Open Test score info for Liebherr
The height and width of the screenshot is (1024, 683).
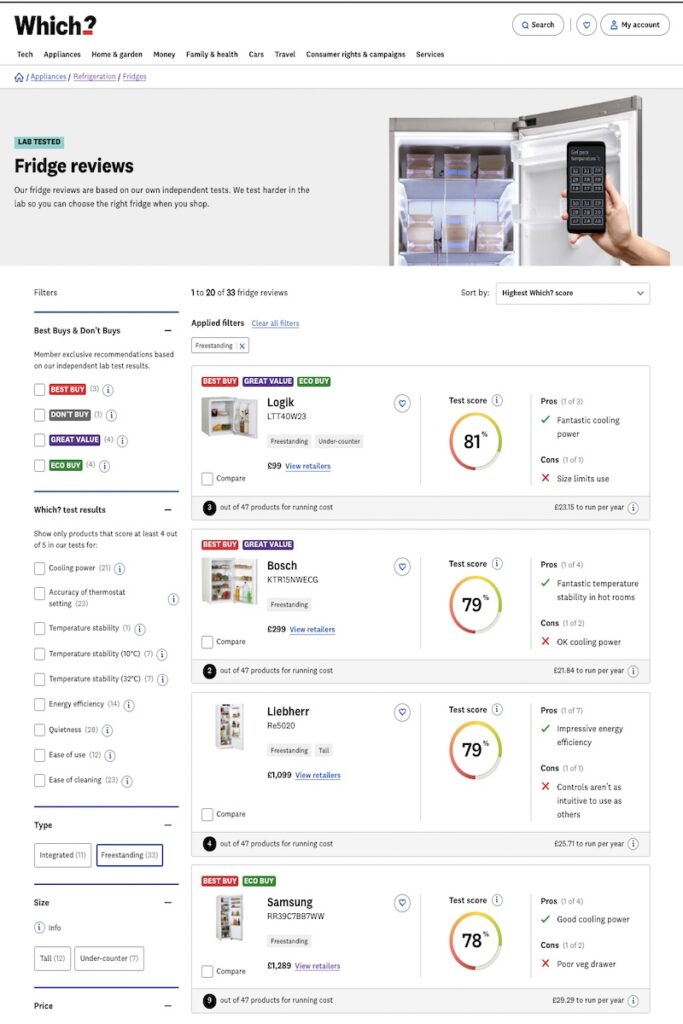point(497,709)
